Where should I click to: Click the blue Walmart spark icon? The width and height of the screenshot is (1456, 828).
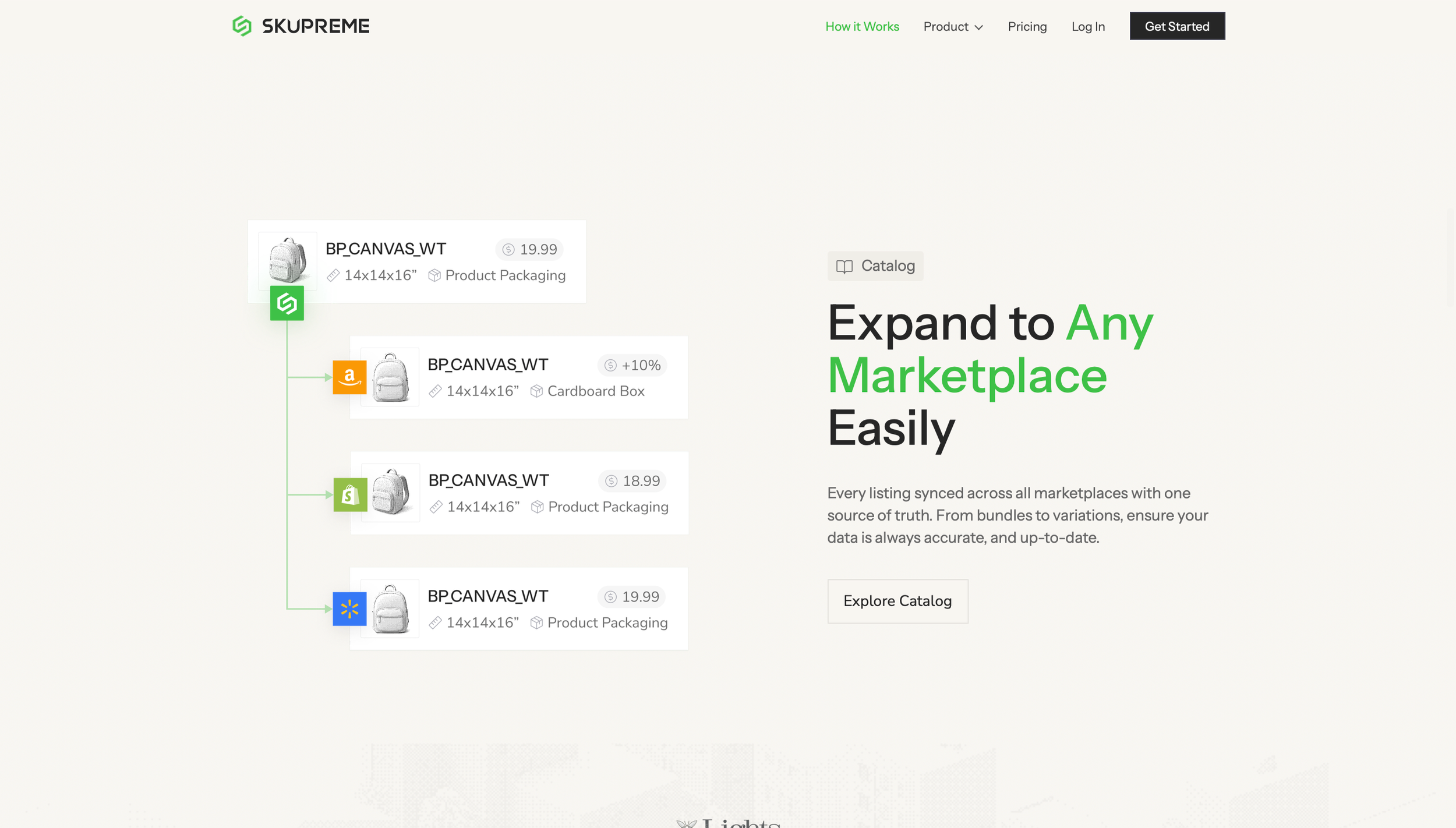349,609
